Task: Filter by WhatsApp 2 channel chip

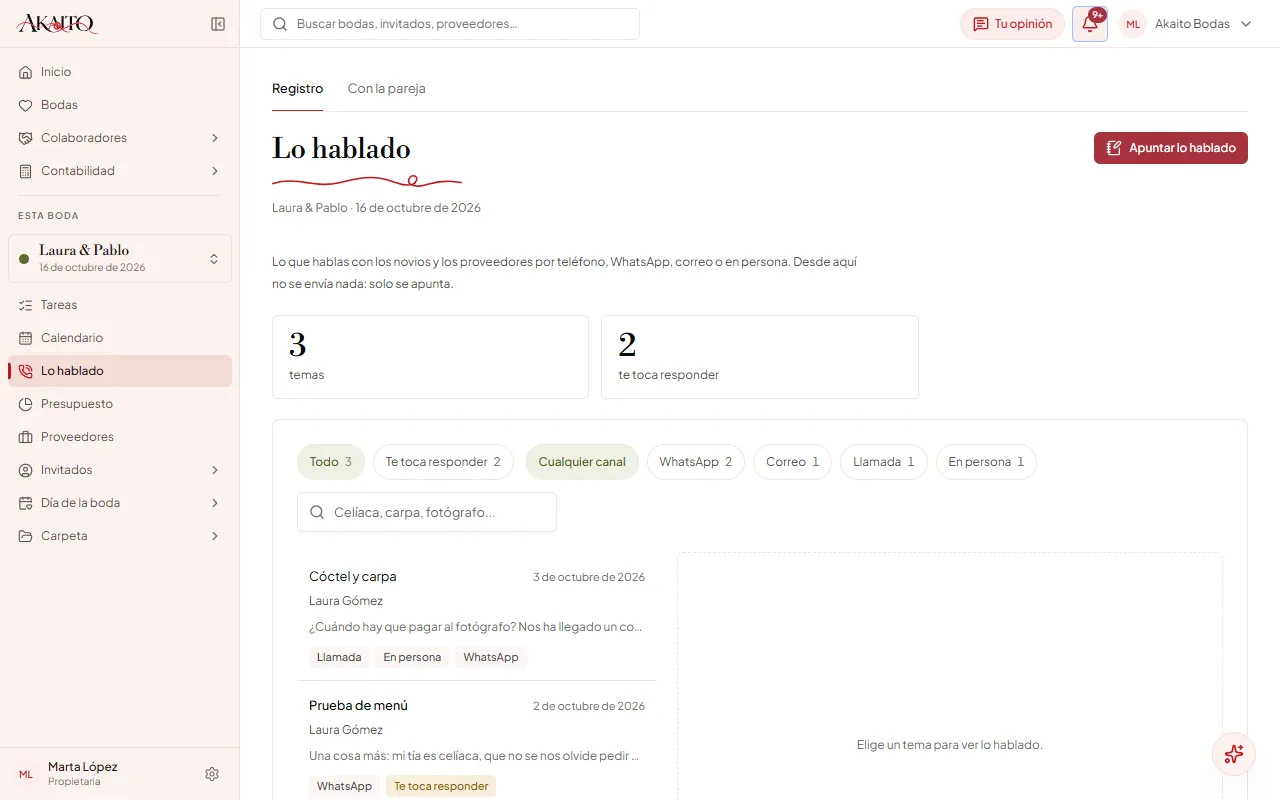Action: tap(696, 462)
